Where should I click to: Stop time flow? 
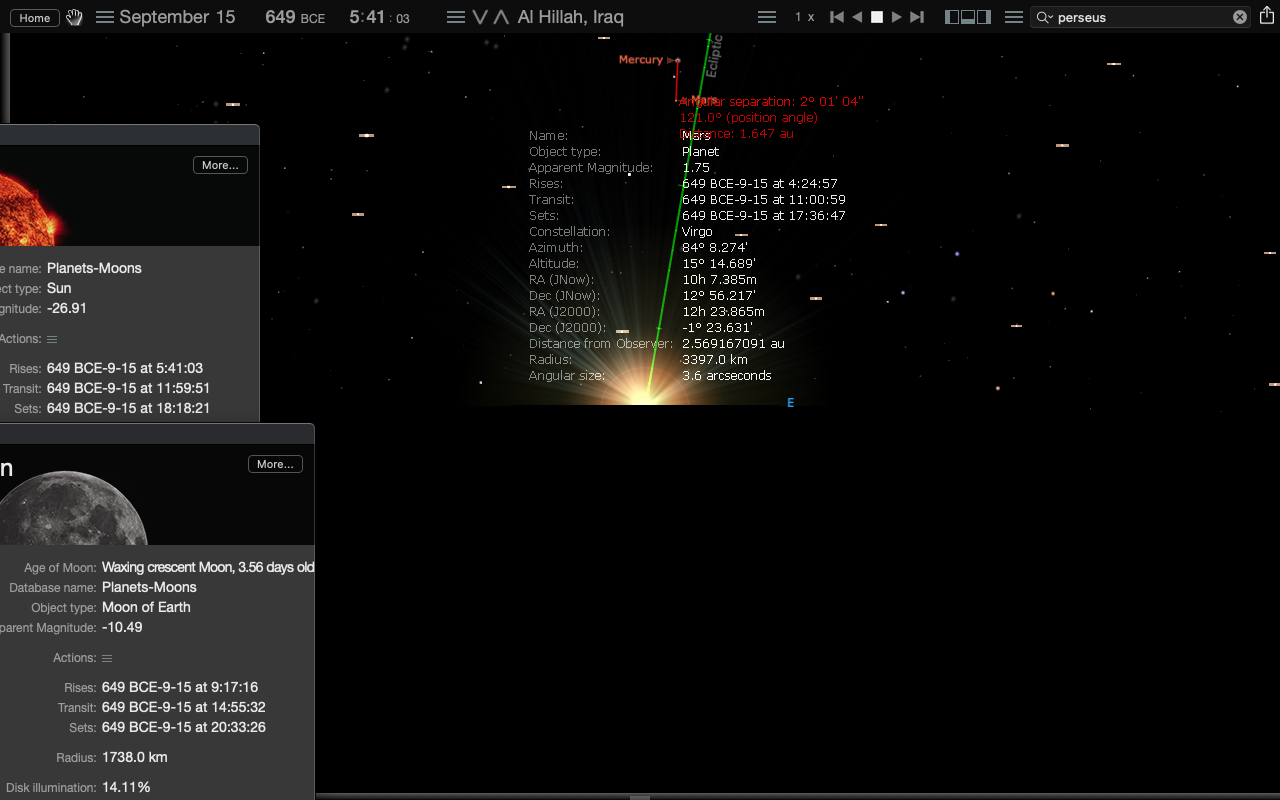(877, 17)
